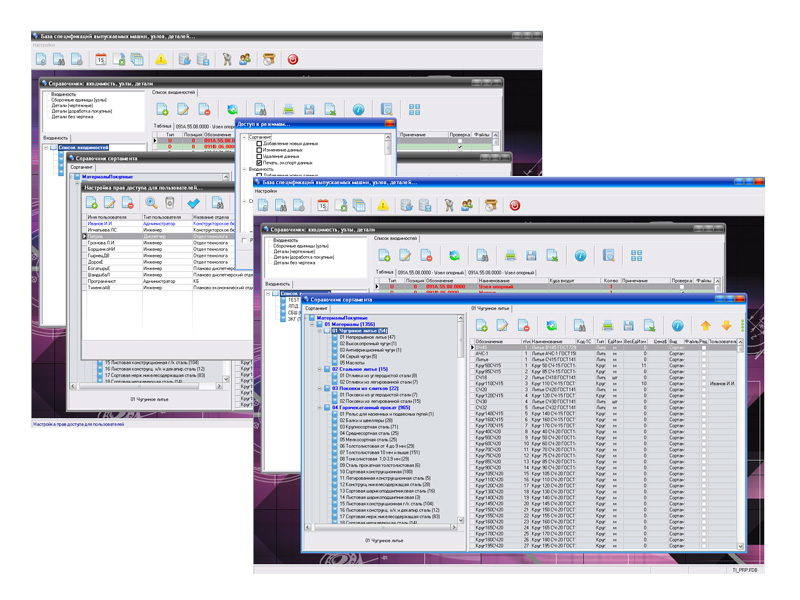This screenshot has height=600, width=800.
Task: Click the blue info icon in front Справочник сортамента toolbar
Action: (677, 326)
